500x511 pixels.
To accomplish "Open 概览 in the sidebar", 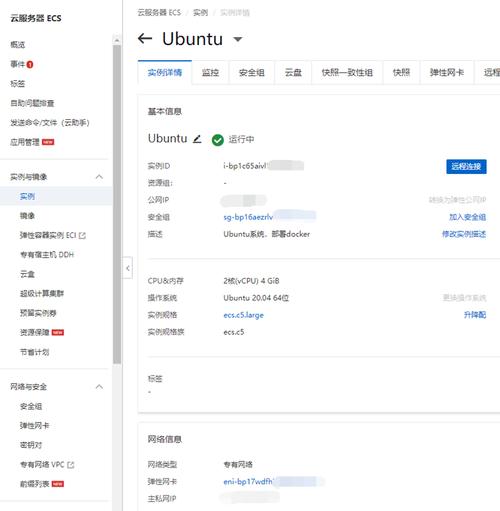I will click(x=18, y=45).
